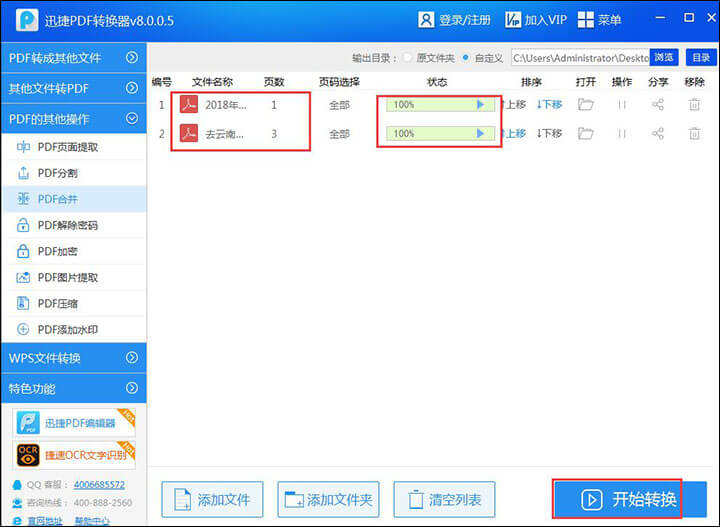
Task: Click PDF icon of 去云南 file
Action: point(189,134)
